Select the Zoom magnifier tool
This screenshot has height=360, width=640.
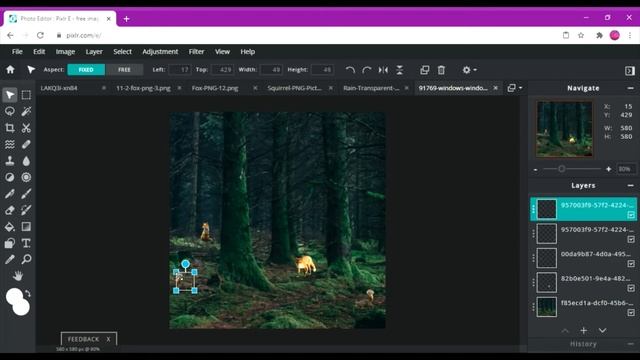point(26,260)
